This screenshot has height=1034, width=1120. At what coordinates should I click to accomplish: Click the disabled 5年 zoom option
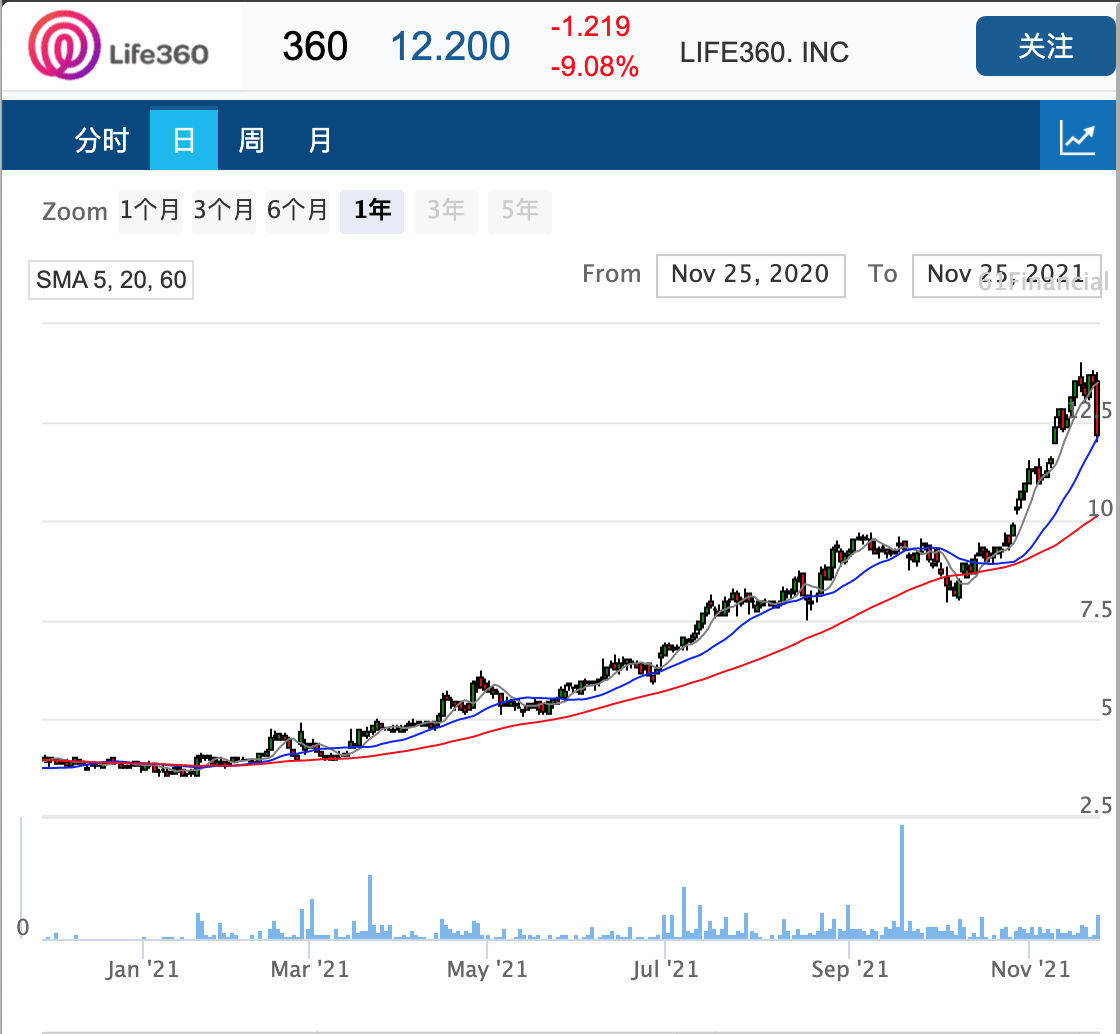coord(519,211)
